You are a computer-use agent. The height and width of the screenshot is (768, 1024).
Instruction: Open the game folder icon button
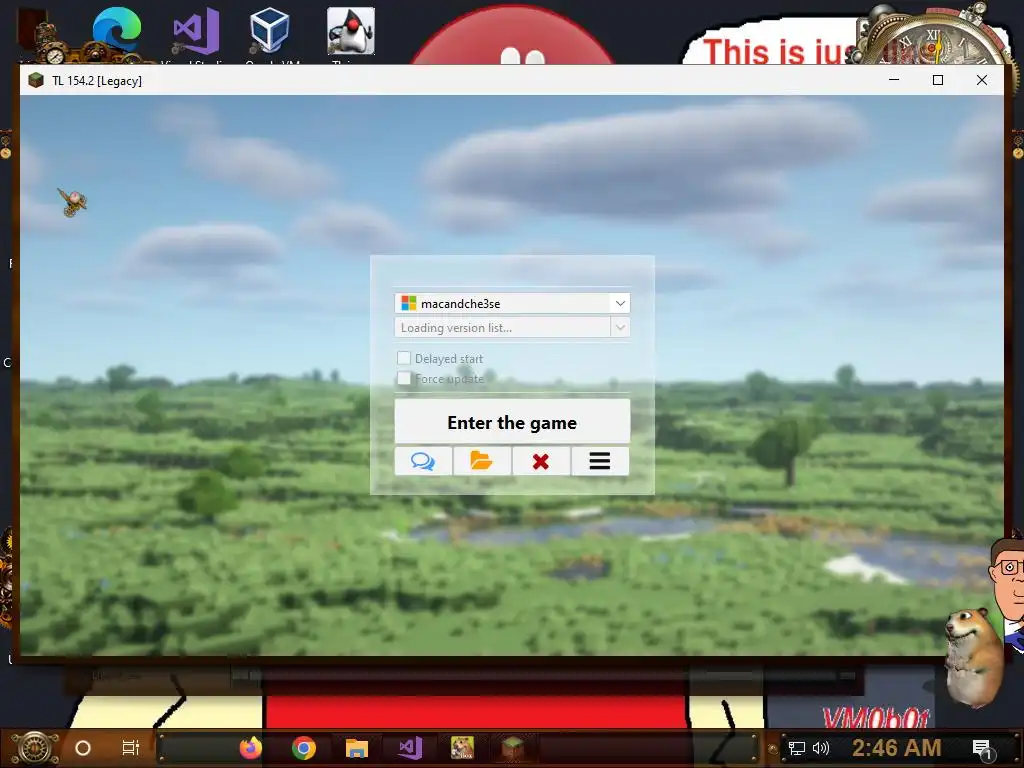coord(482,461)
